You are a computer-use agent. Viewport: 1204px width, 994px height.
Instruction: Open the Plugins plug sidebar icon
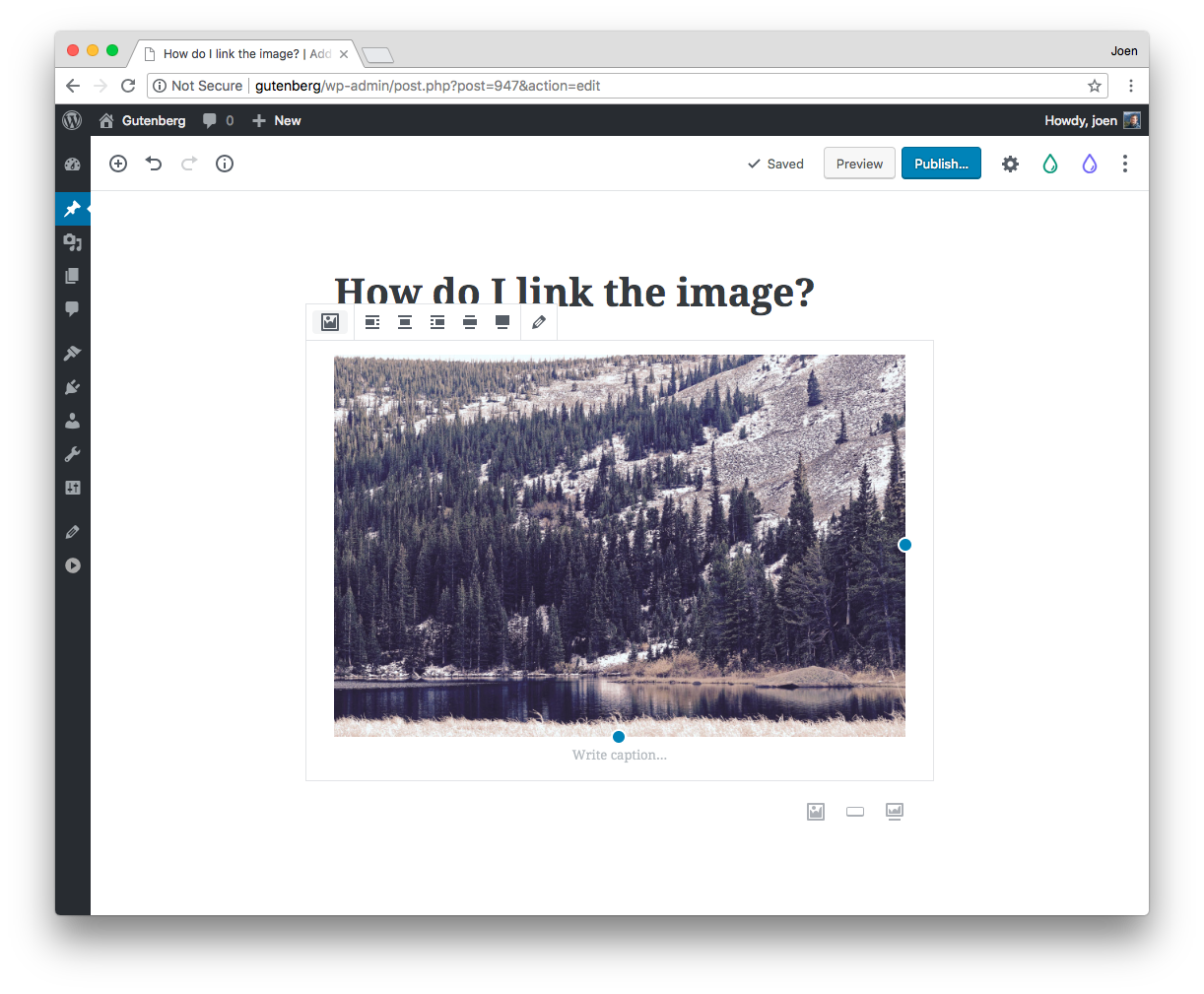click(72, 387)
